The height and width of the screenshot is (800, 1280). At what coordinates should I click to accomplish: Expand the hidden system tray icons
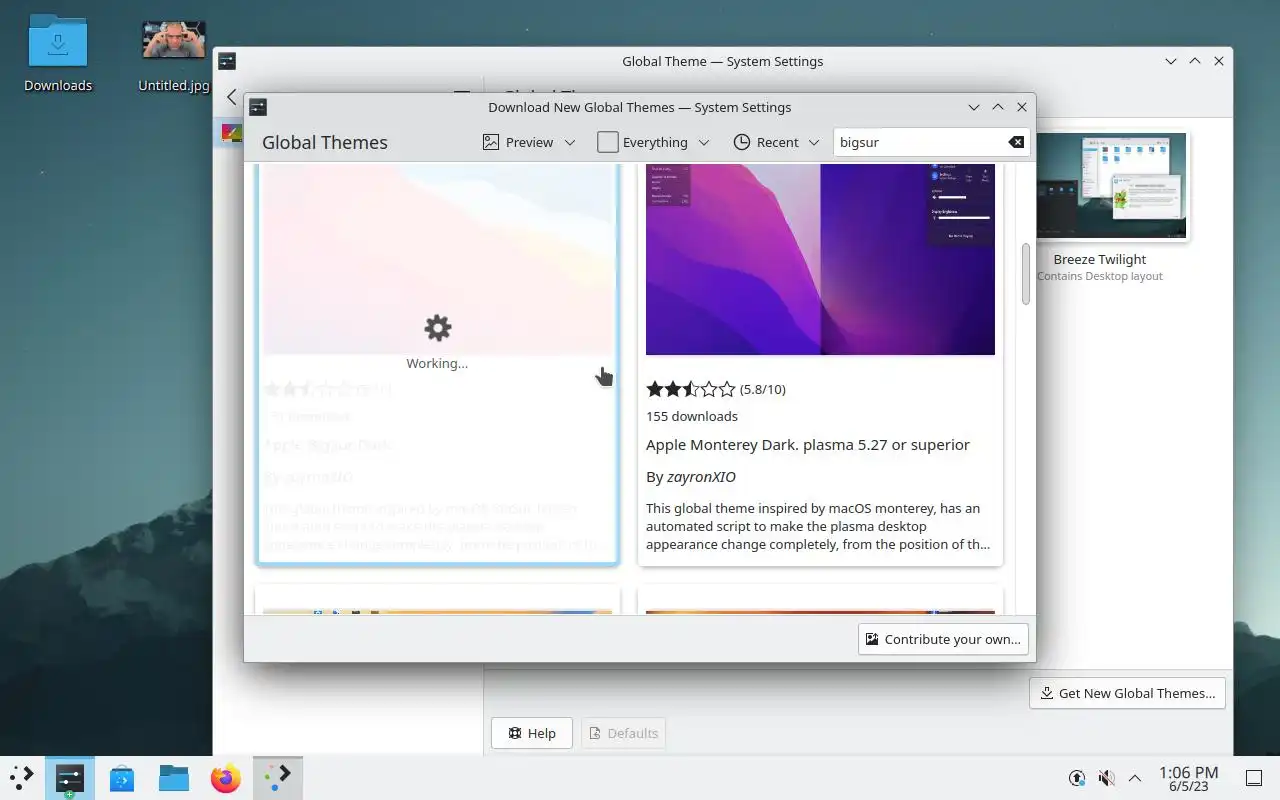point(1135,778)
